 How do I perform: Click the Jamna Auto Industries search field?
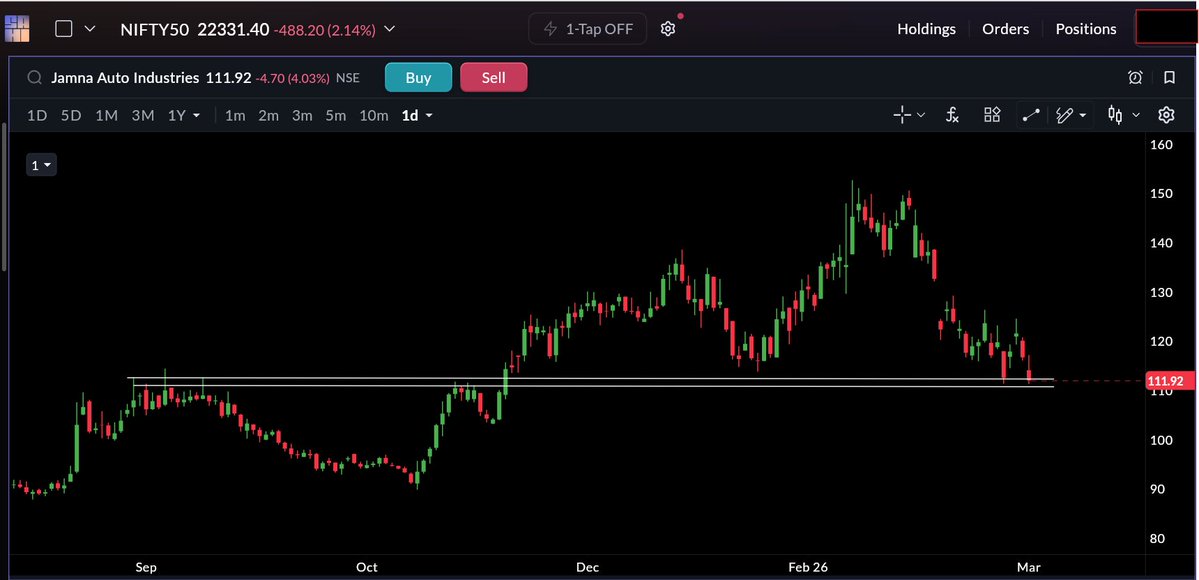pos(125,78)
